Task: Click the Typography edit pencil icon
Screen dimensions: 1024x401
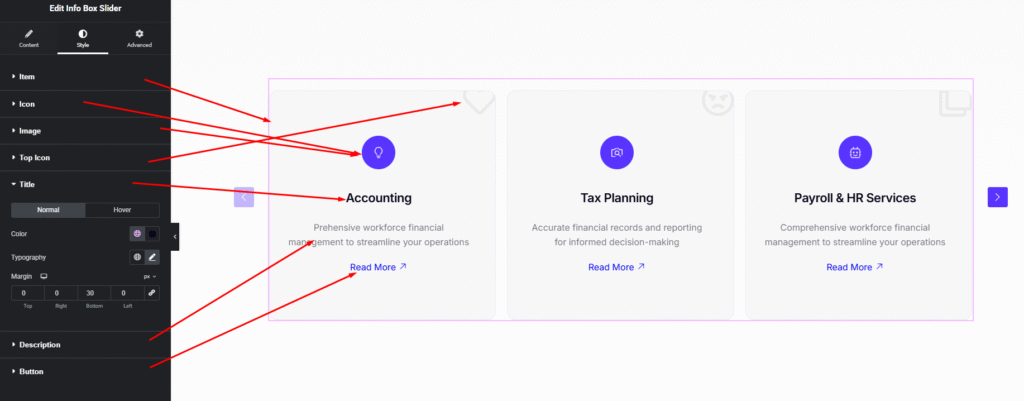Action: [152, 257]
